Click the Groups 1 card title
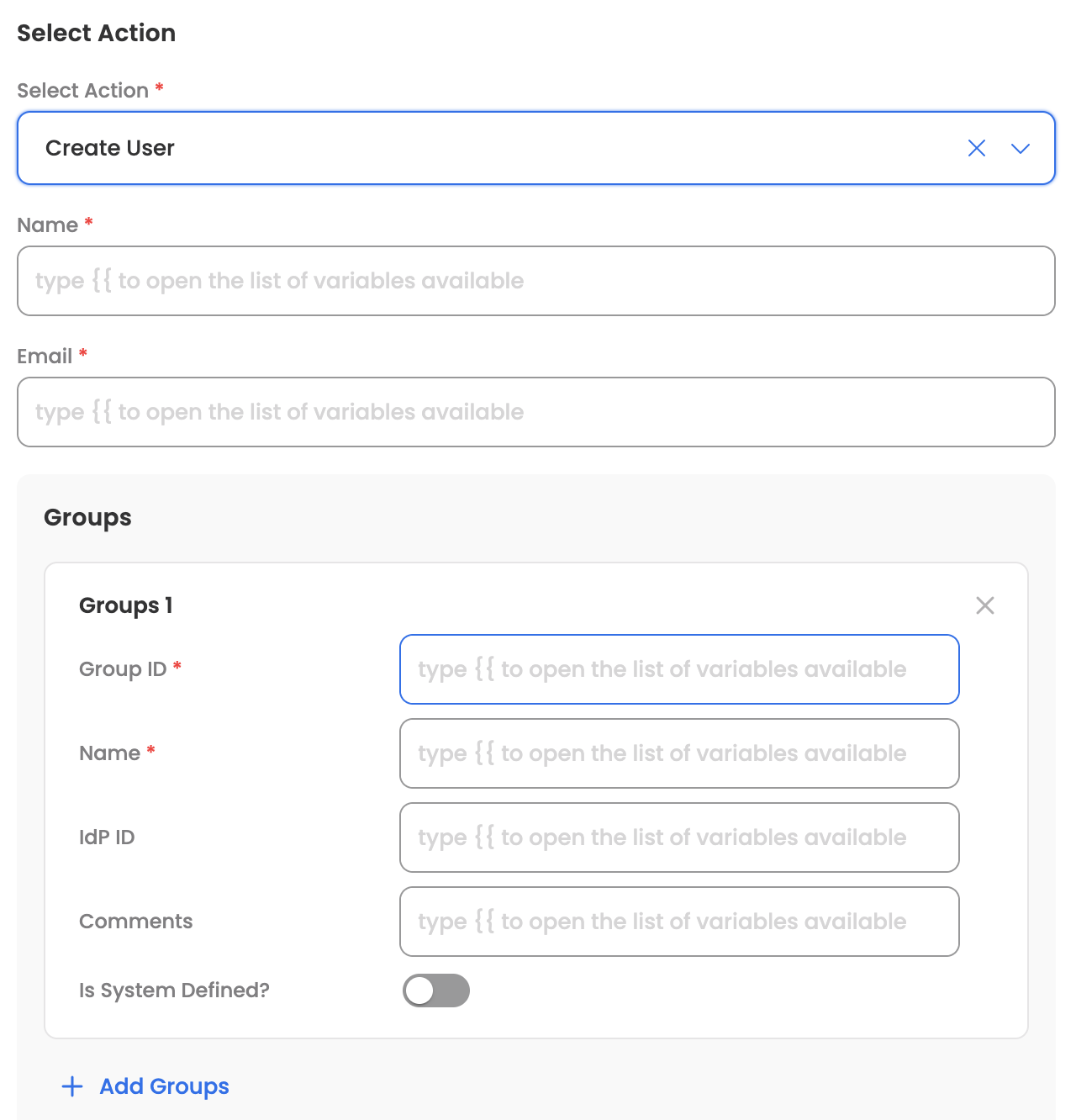The height and width of the screenshot is (1120, 1076). coord(126,605)
